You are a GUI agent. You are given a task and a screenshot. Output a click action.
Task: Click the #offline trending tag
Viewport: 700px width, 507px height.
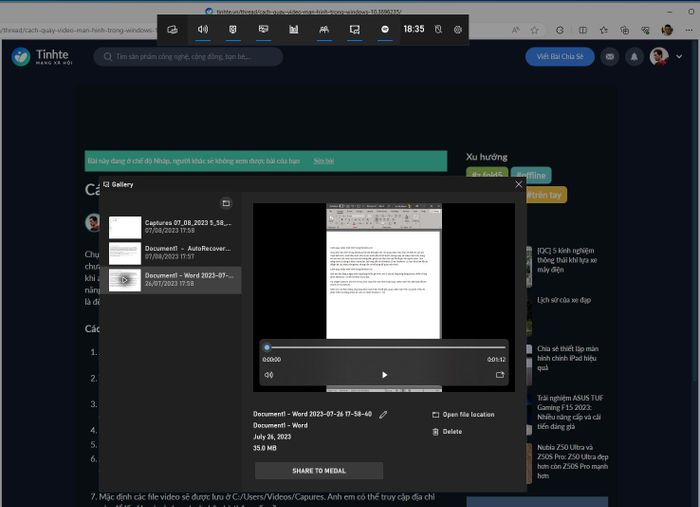point(531,175)
